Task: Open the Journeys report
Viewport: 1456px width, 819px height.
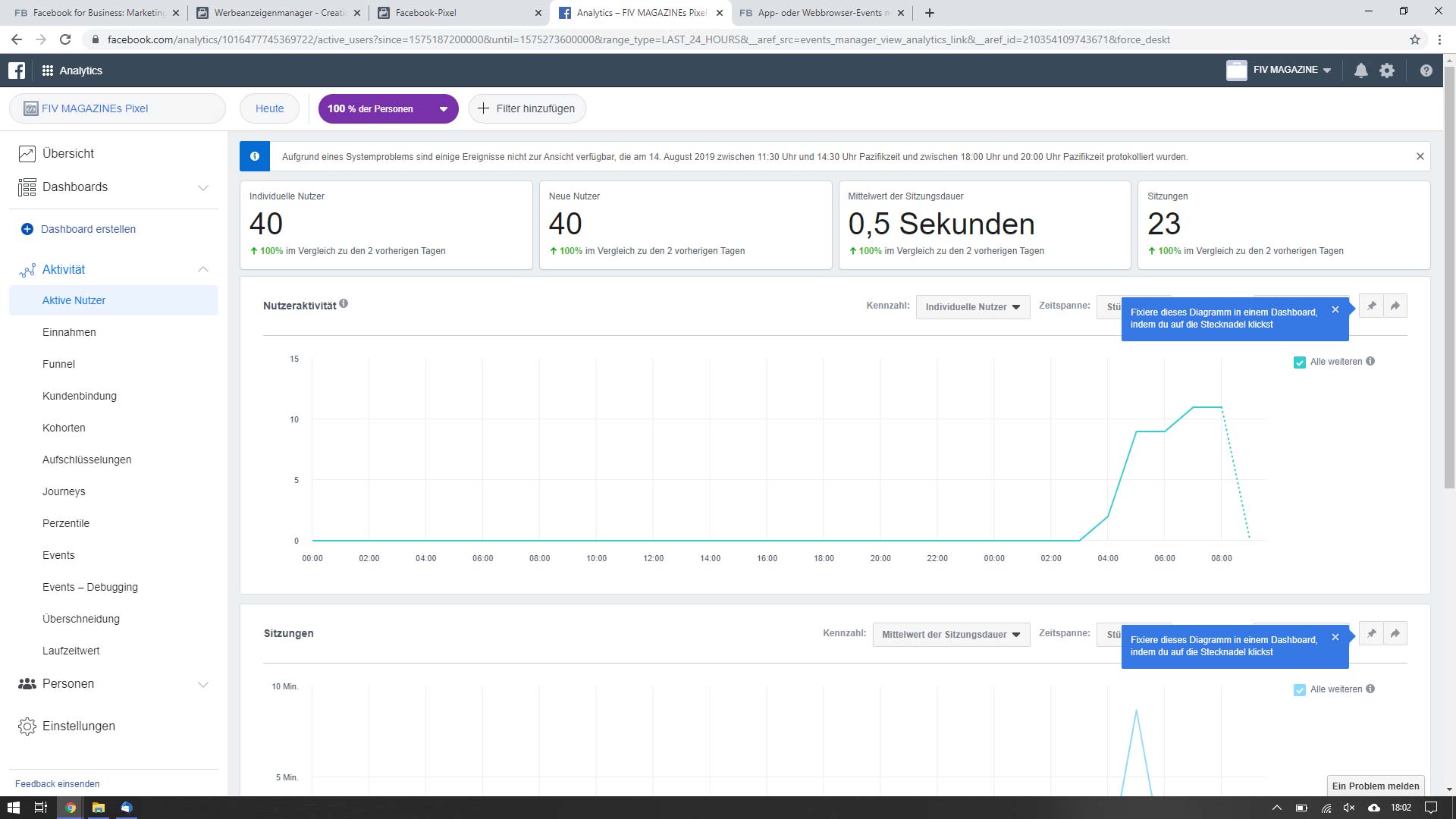Action: pyautogui.click(x=64, y=491)
